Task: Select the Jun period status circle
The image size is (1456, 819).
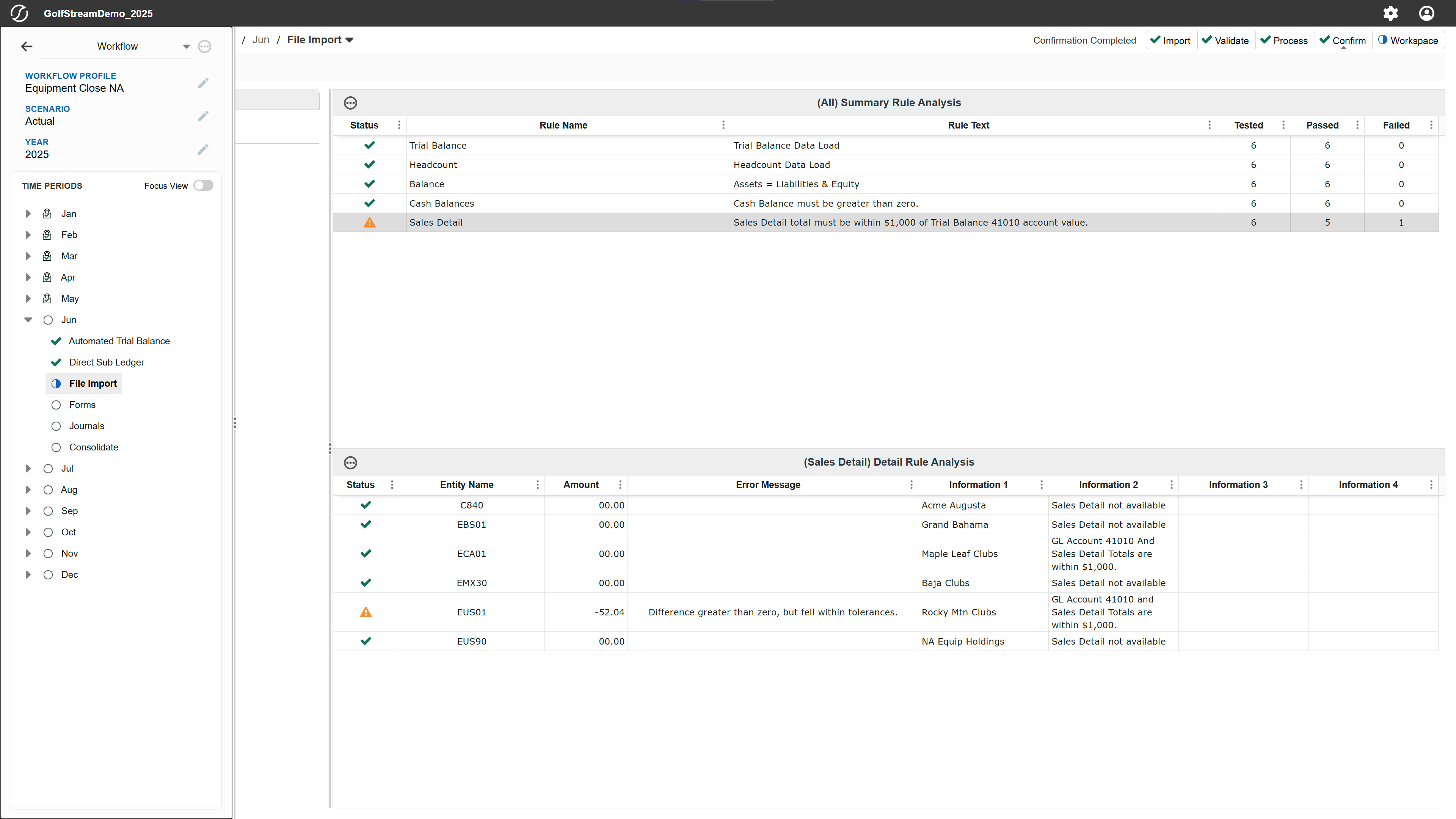Action: click(48, 320)
